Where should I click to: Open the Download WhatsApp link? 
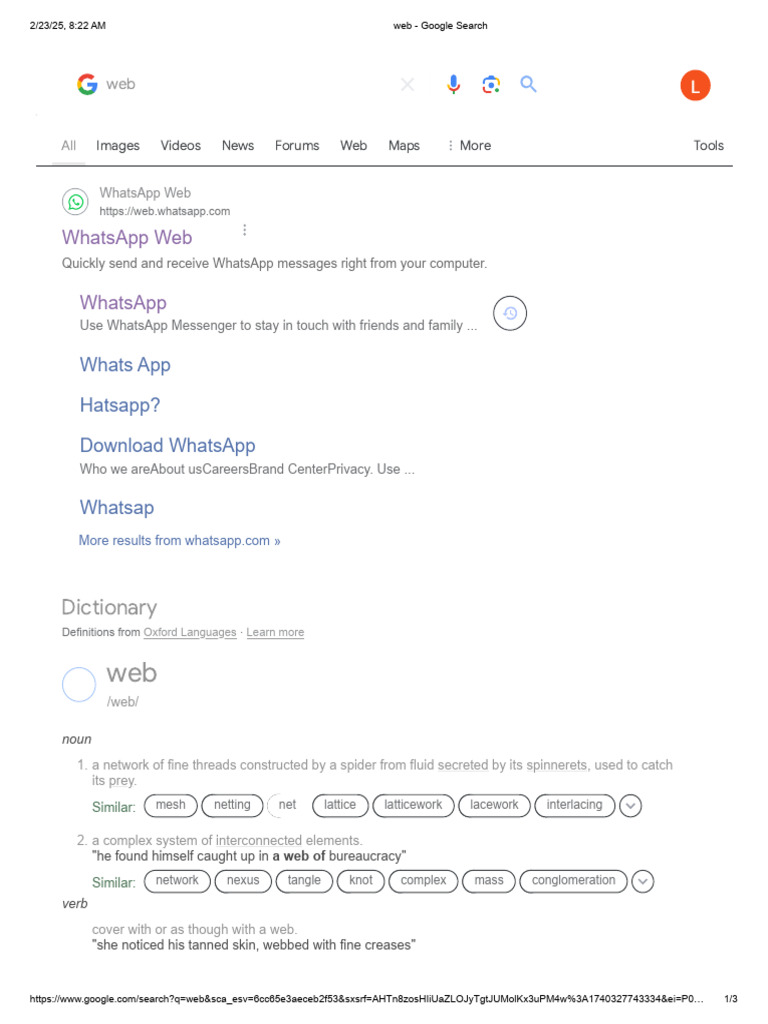click(168, 446)
